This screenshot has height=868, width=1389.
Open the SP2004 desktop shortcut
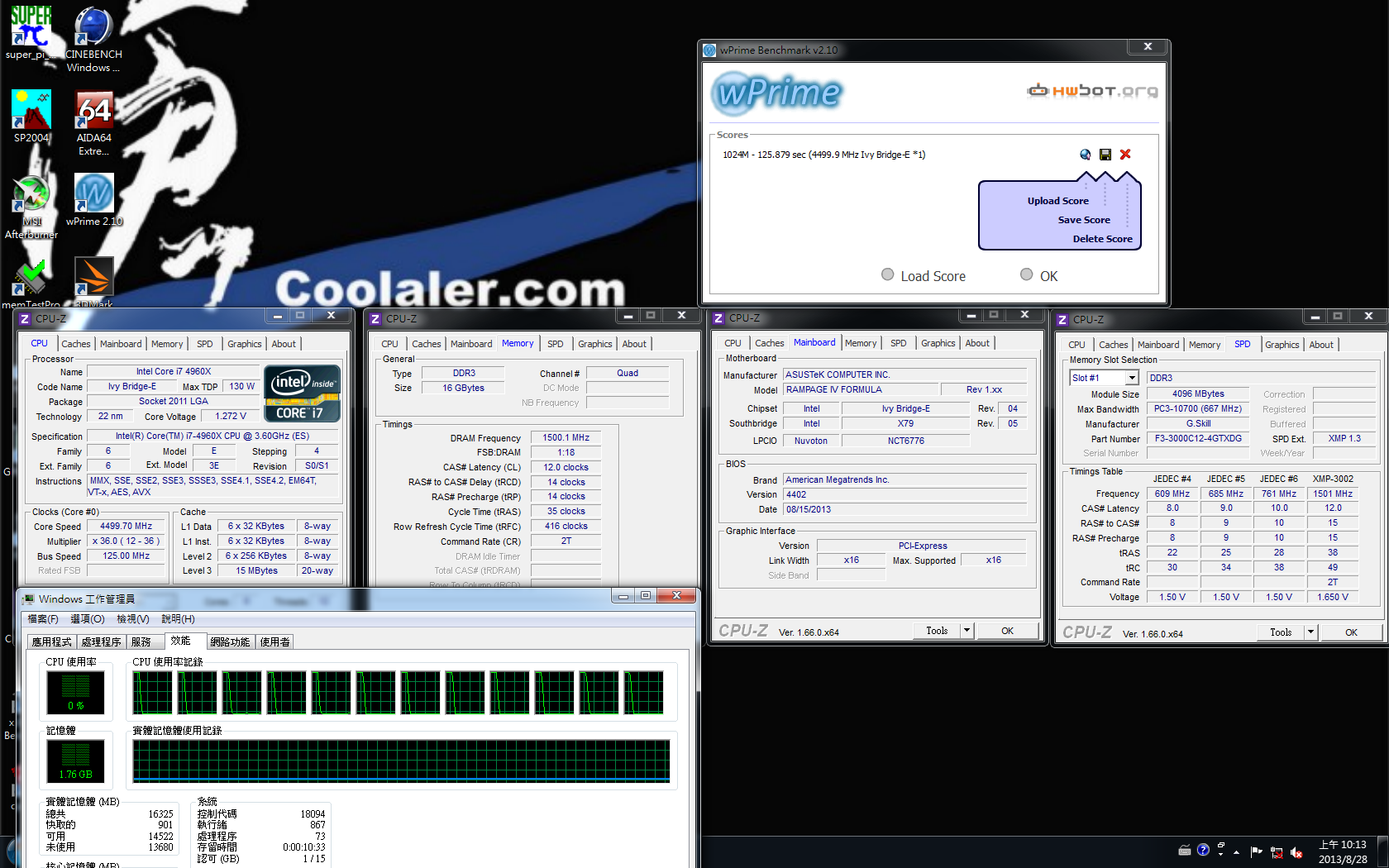tap(31, 117)
